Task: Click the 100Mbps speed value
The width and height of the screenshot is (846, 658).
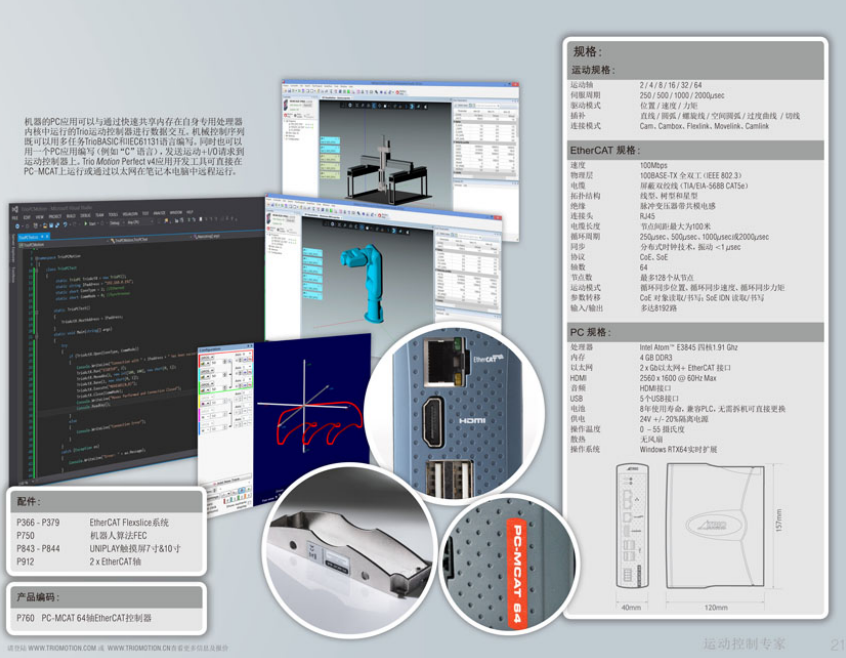Action: tap(653, 165)
